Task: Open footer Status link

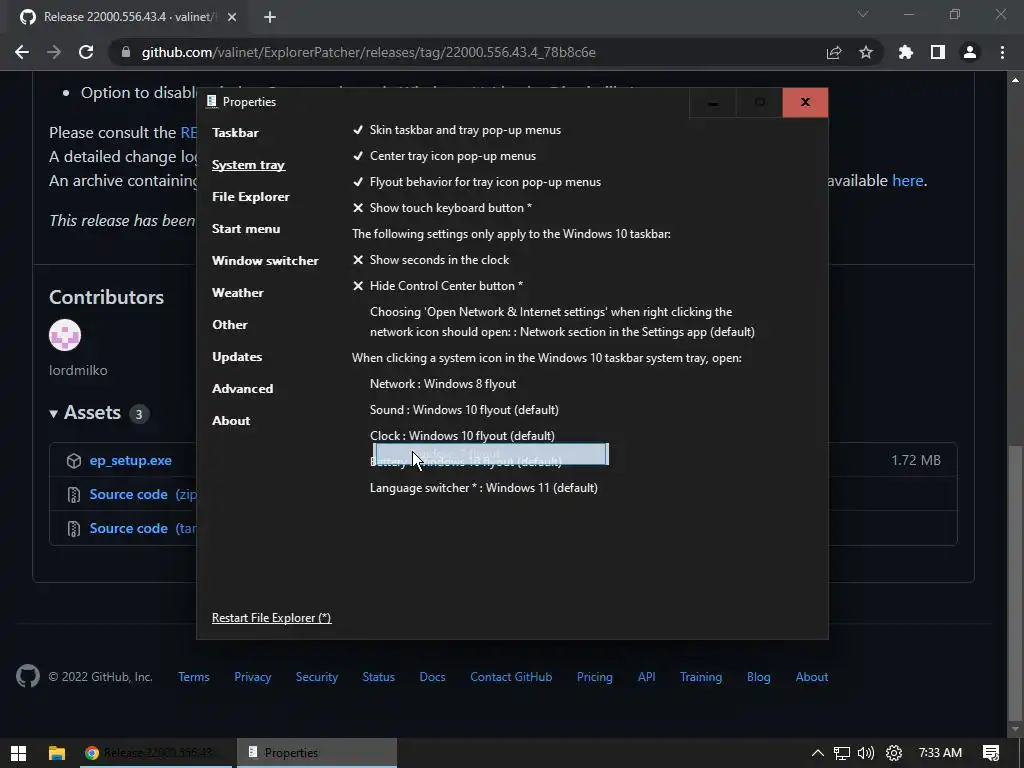Action: tap(379, 677)
